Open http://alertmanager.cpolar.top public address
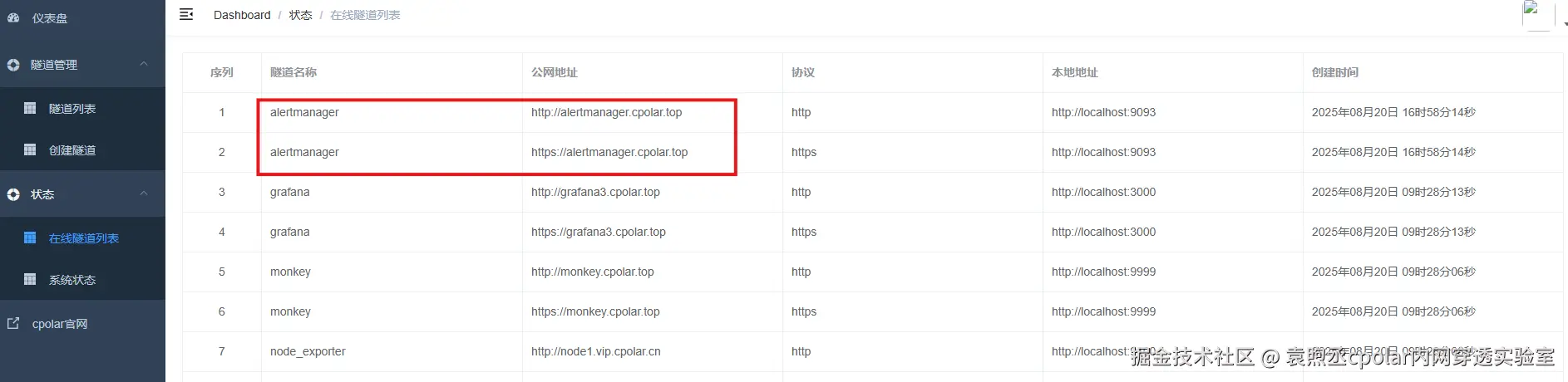 pos(606,112)
